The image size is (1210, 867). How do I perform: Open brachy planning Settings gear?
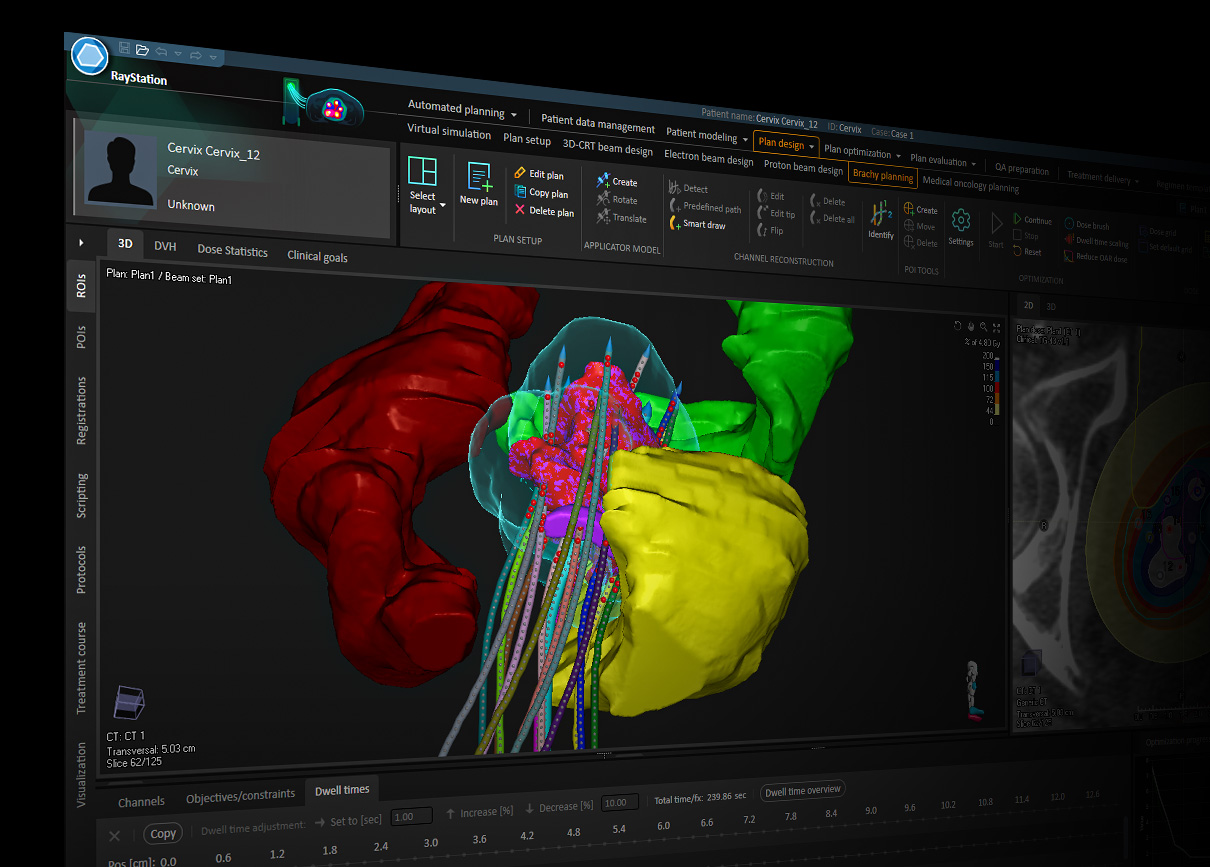(x=960, y=220)
